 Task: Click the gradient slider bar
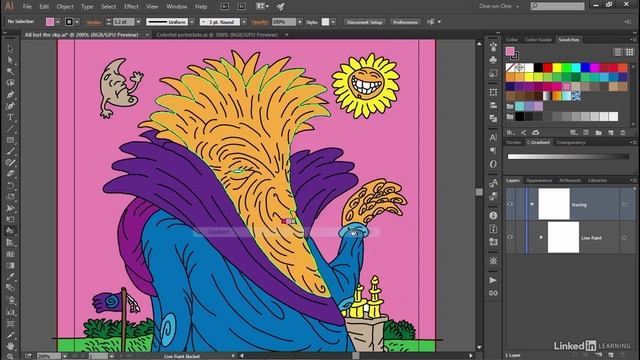pyautogui.click(x=568, y=156)
